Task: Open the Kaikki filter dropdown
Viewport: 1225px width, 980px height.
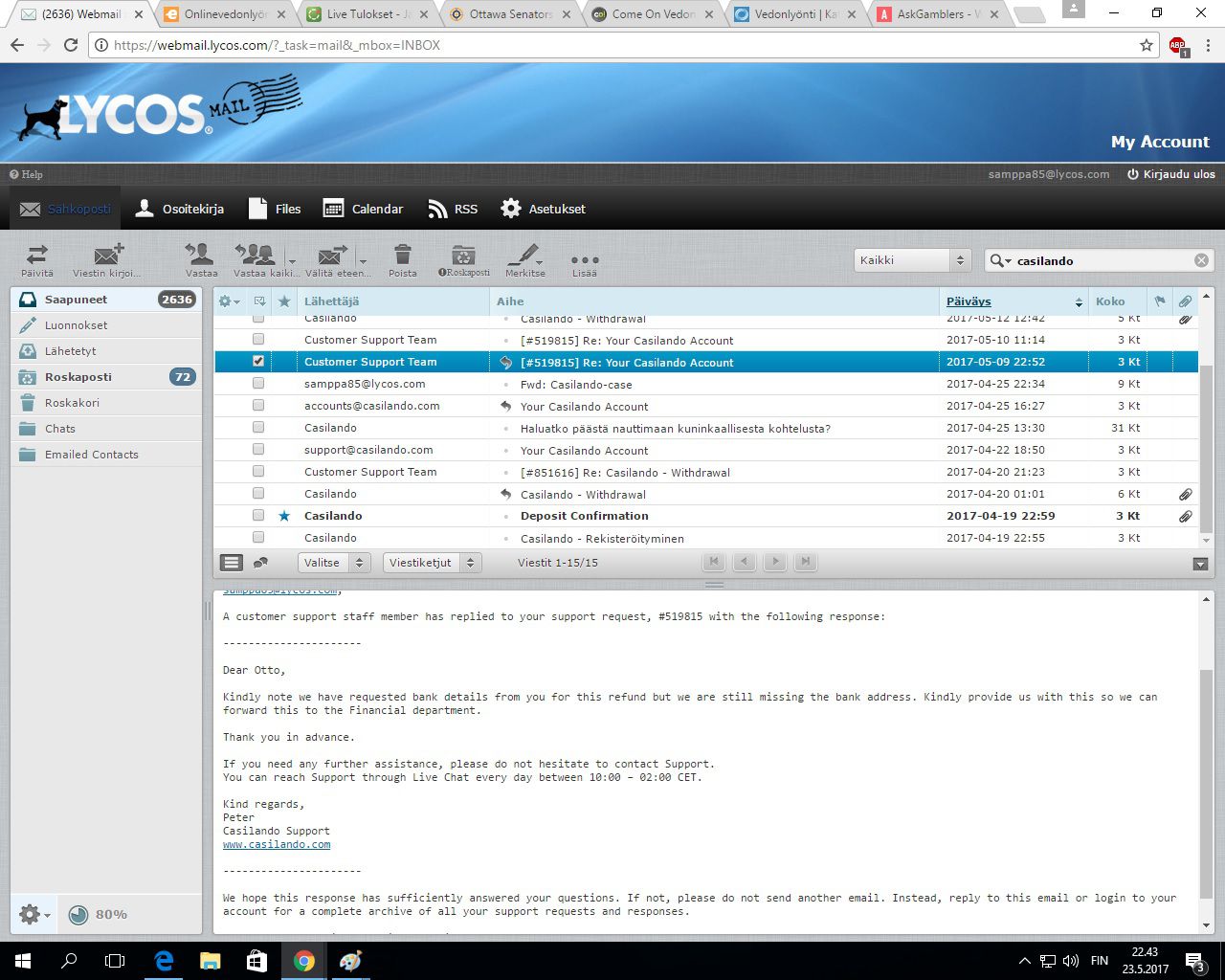Action: (x=912, y=260)
